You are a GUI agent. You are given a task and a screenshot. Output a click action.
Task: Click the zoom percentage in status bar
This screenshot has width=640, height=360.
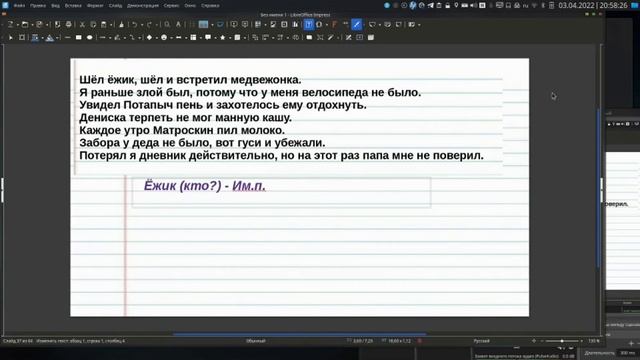click(x=593, y=341)
